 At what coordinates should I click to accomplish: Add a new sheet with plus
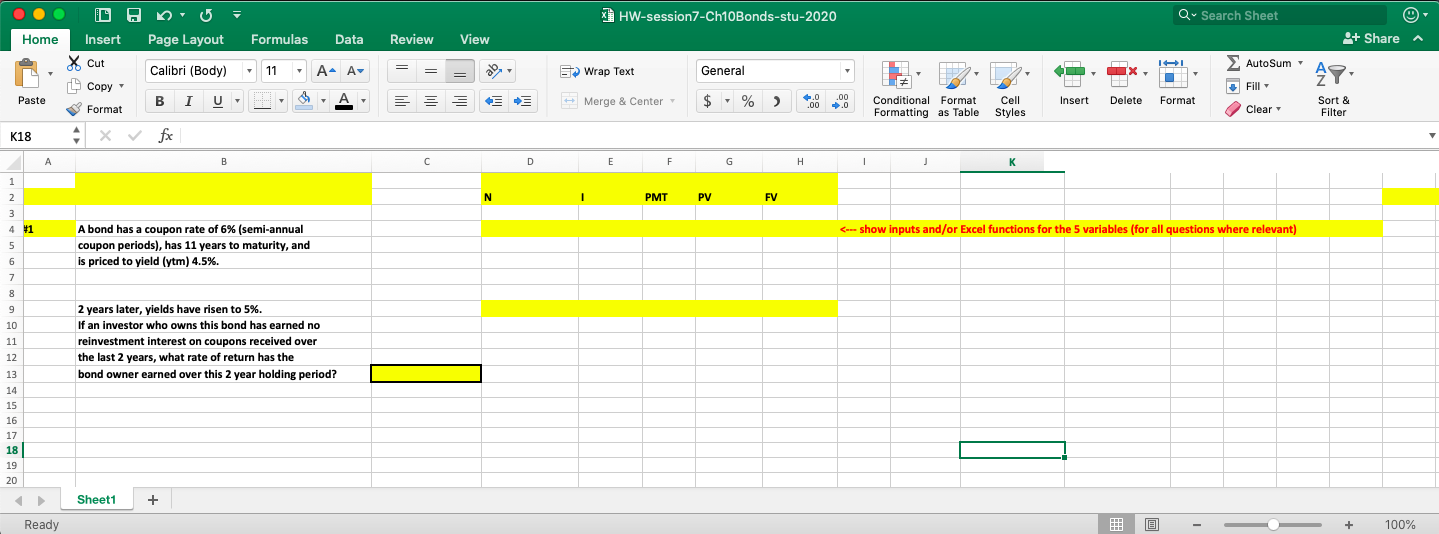pyautogui.click(x=152, y=499)
